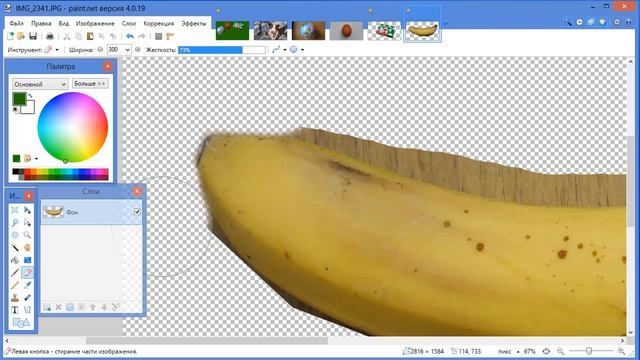Select the Ellipse Select tool

[x=15, y=235]
